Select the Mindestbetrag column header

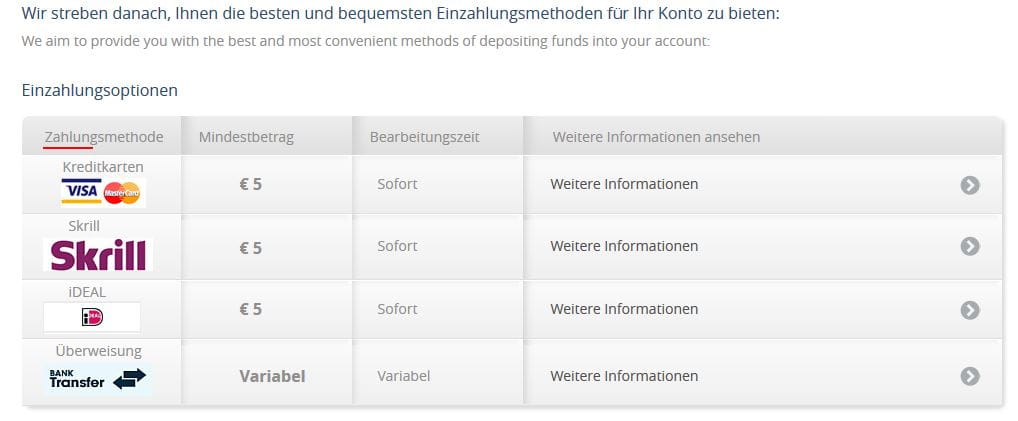(246, 137)
